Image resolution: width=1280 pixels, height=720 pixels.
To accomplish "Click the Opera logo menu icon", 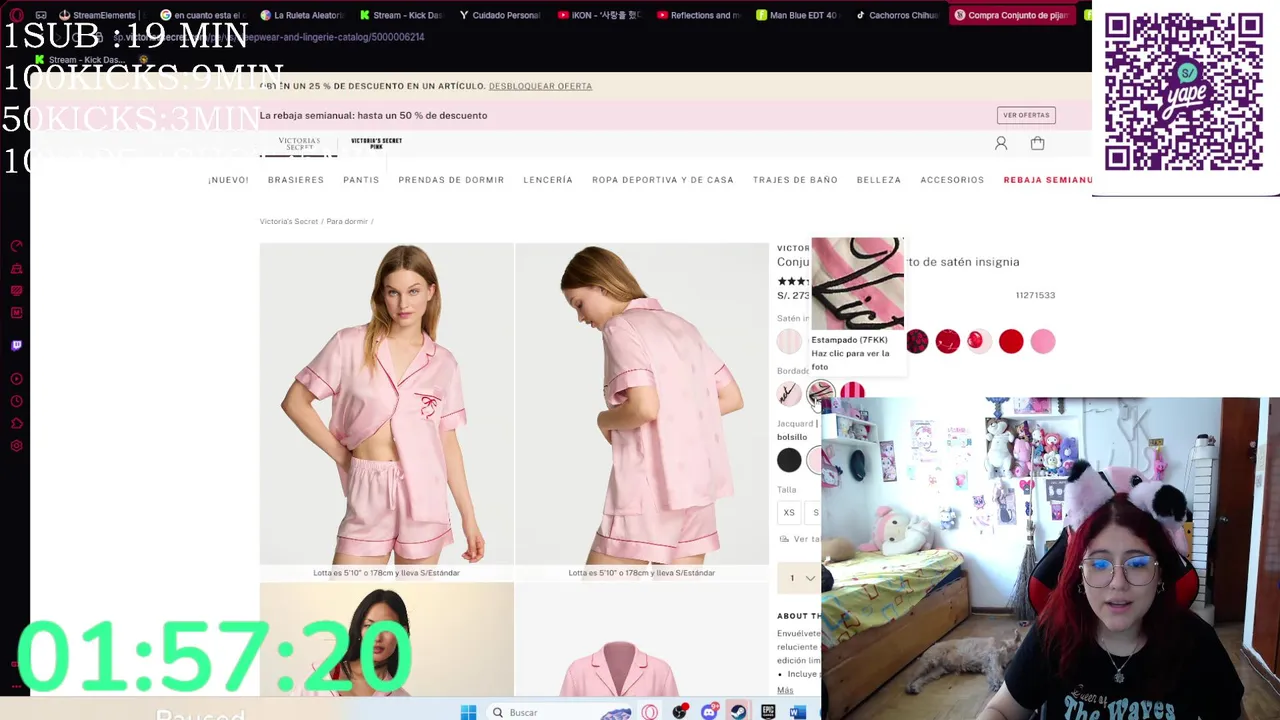I will 16,15.
